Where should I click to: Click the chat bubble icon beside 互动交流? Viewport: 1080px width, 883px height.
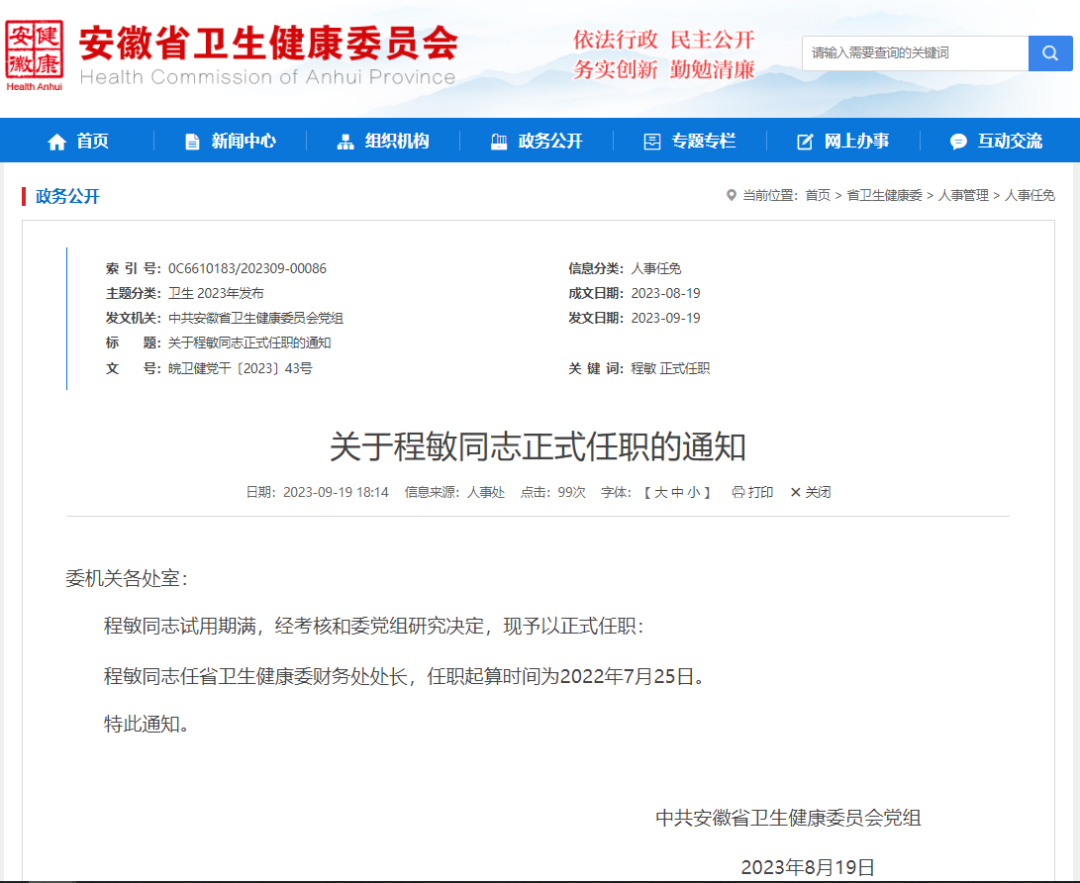959,140
